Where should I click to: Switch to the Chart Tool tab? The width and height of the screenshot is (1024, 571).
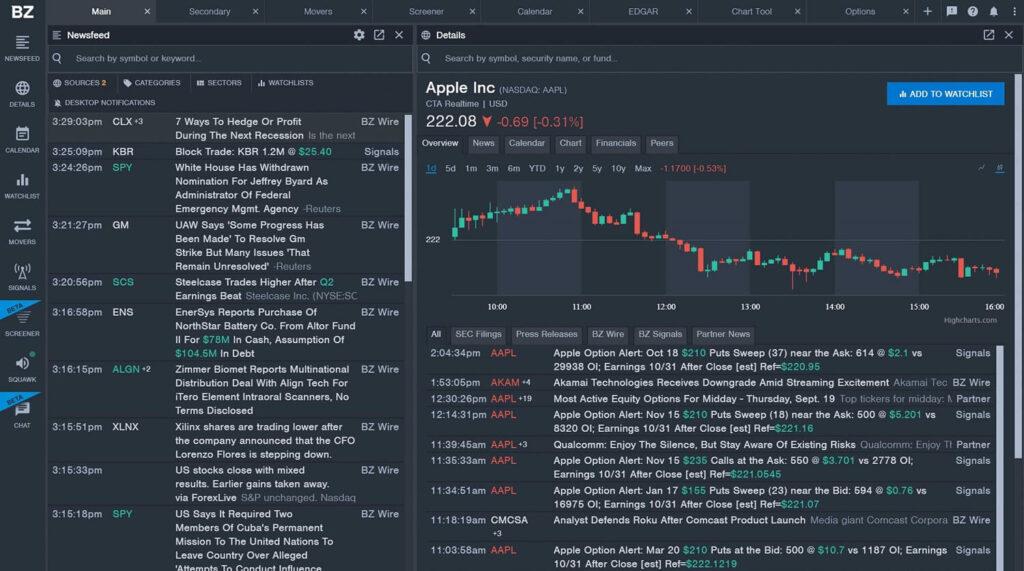tap(751, 12)
